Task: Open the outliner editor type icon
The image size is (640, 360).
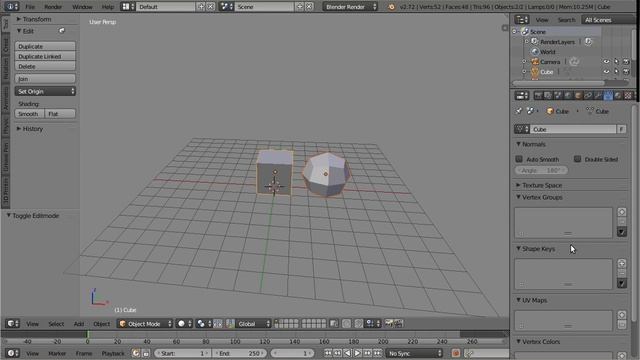Action: coord(522,20)
